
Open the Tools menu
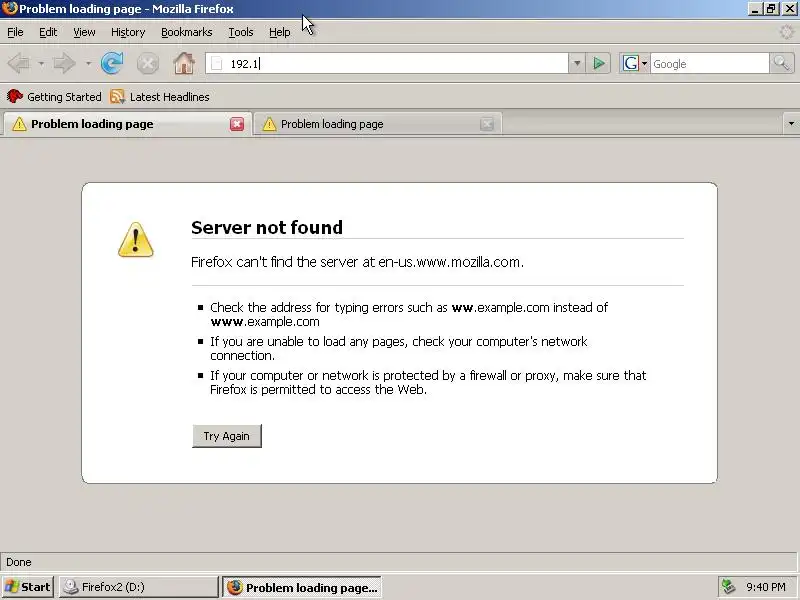click(x=241, y=32)
